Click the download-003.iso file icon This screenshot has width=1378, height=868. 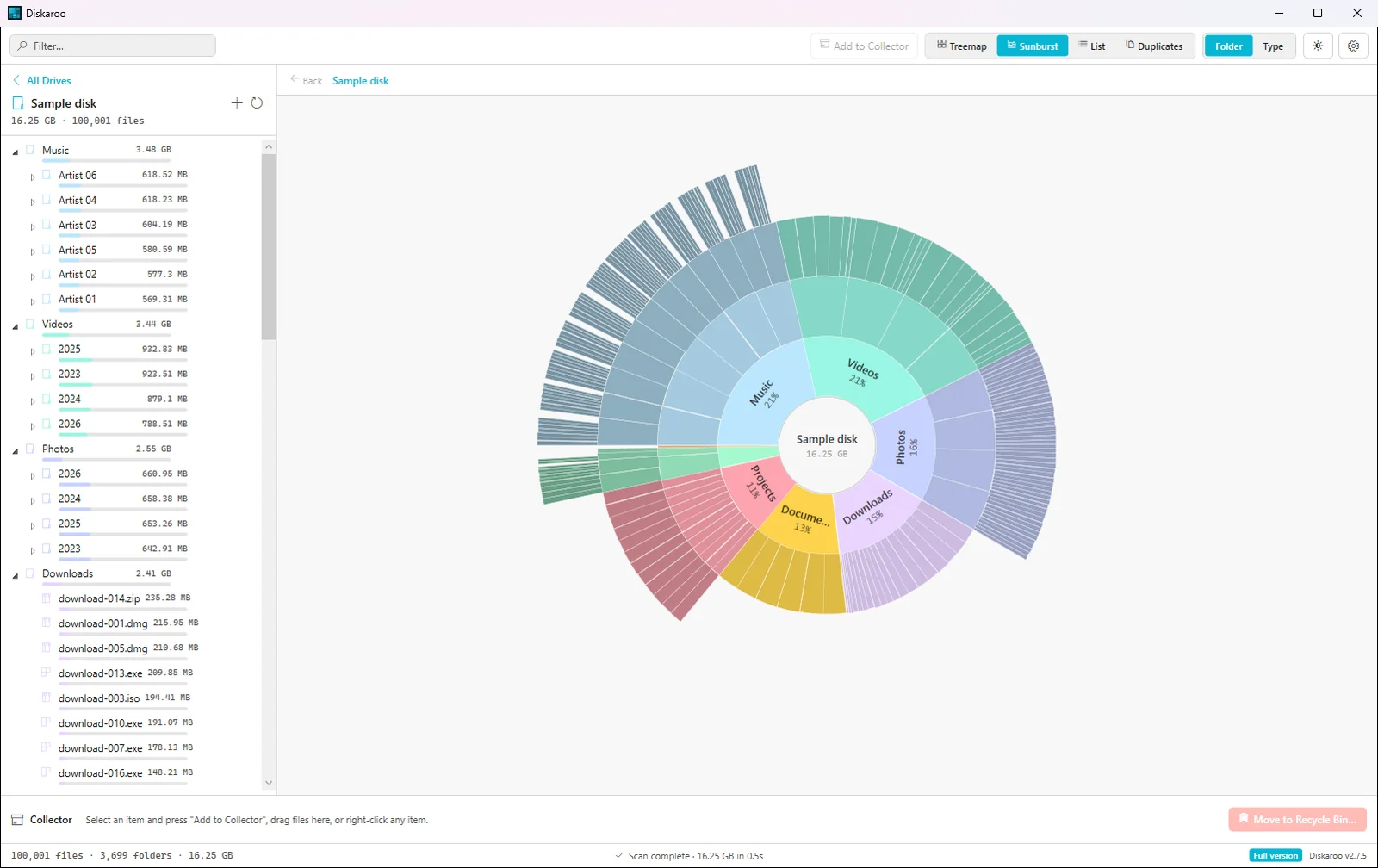pos(47,697)
